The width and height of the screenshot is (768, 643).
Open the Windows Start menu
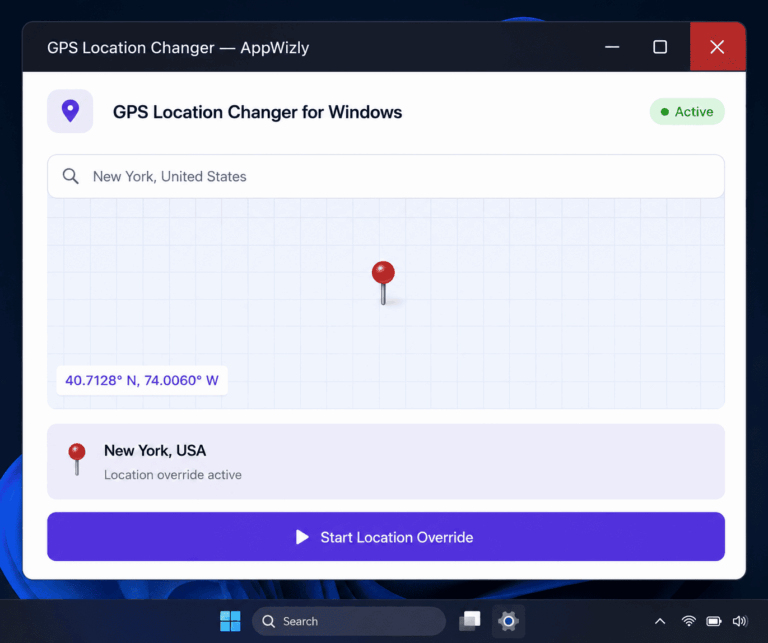(x=230, y=621)
